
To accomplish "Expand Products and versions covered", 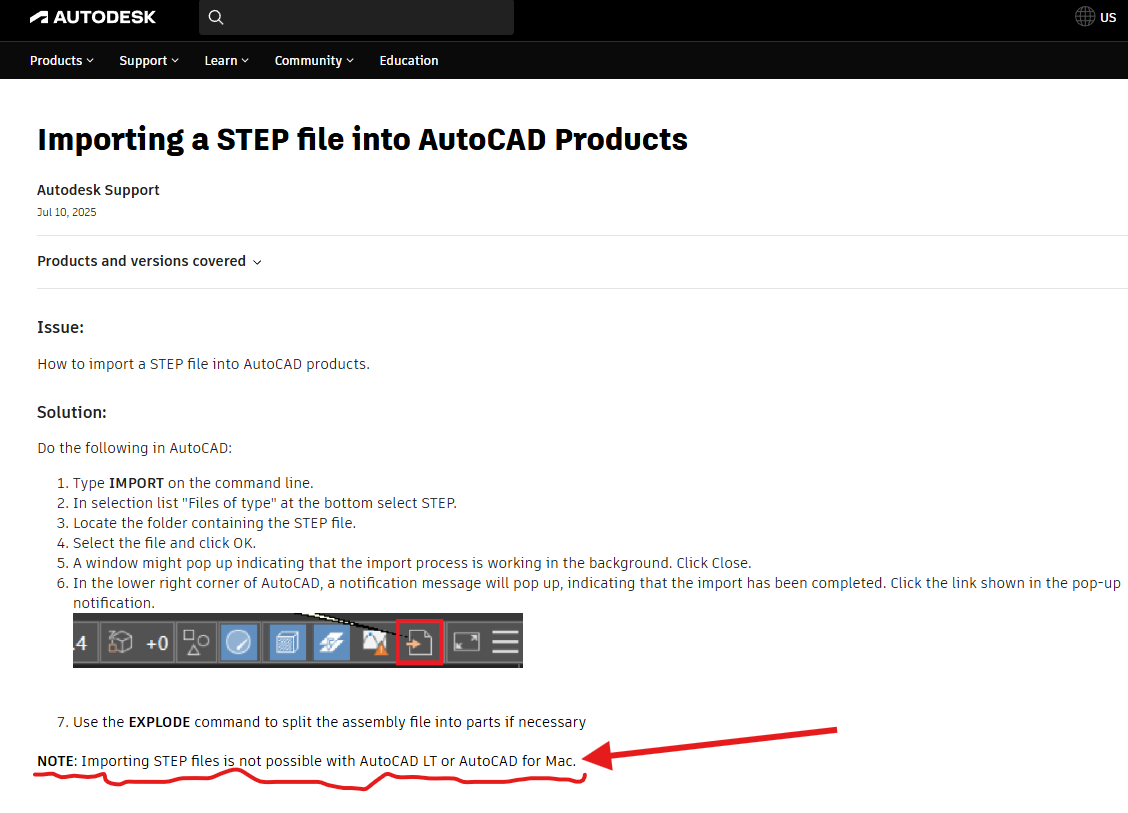I will point(149,261).
